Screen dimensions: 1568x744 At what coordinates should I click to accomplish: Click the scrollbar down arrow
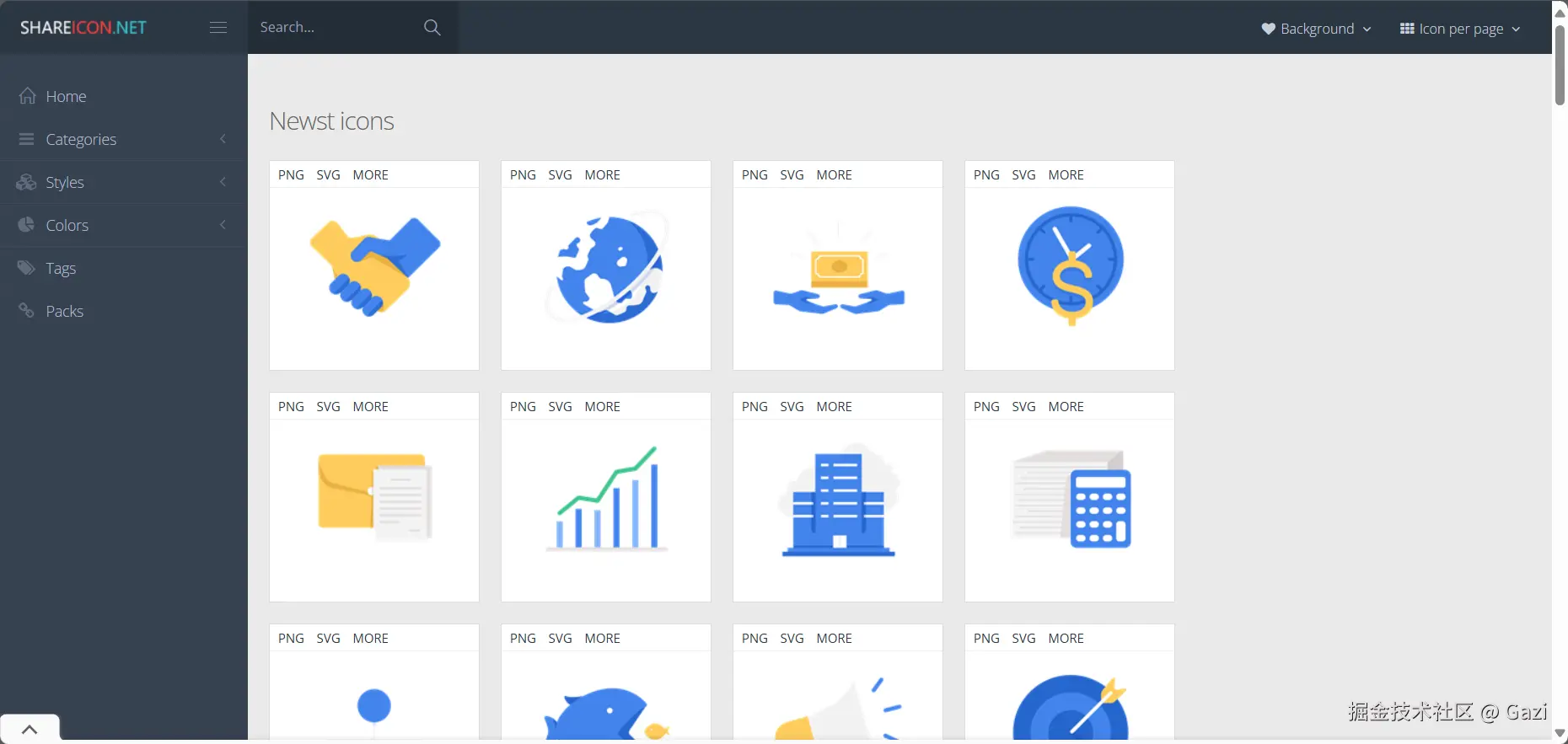(1560, 734)
